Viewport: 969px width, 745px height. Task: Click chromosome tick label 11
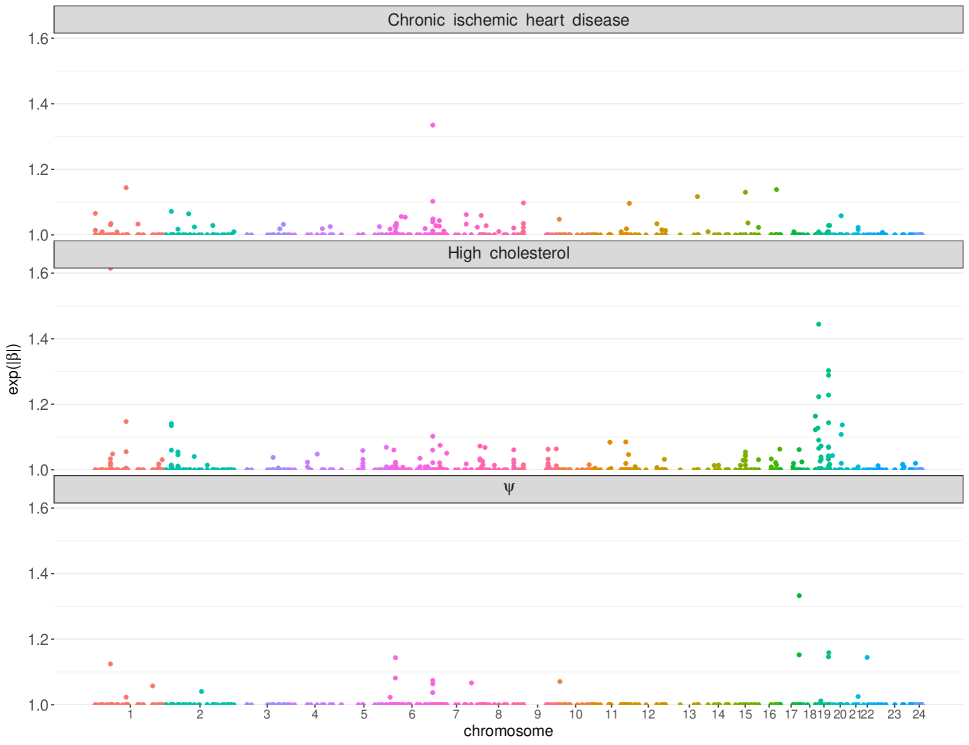[611, 715]
